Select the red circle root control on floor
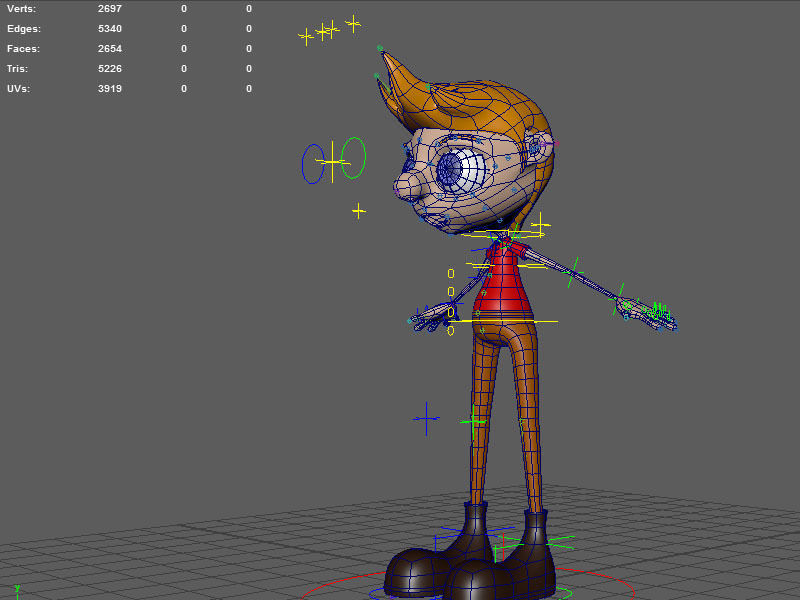Screen dimensions: 800x600 467,586
